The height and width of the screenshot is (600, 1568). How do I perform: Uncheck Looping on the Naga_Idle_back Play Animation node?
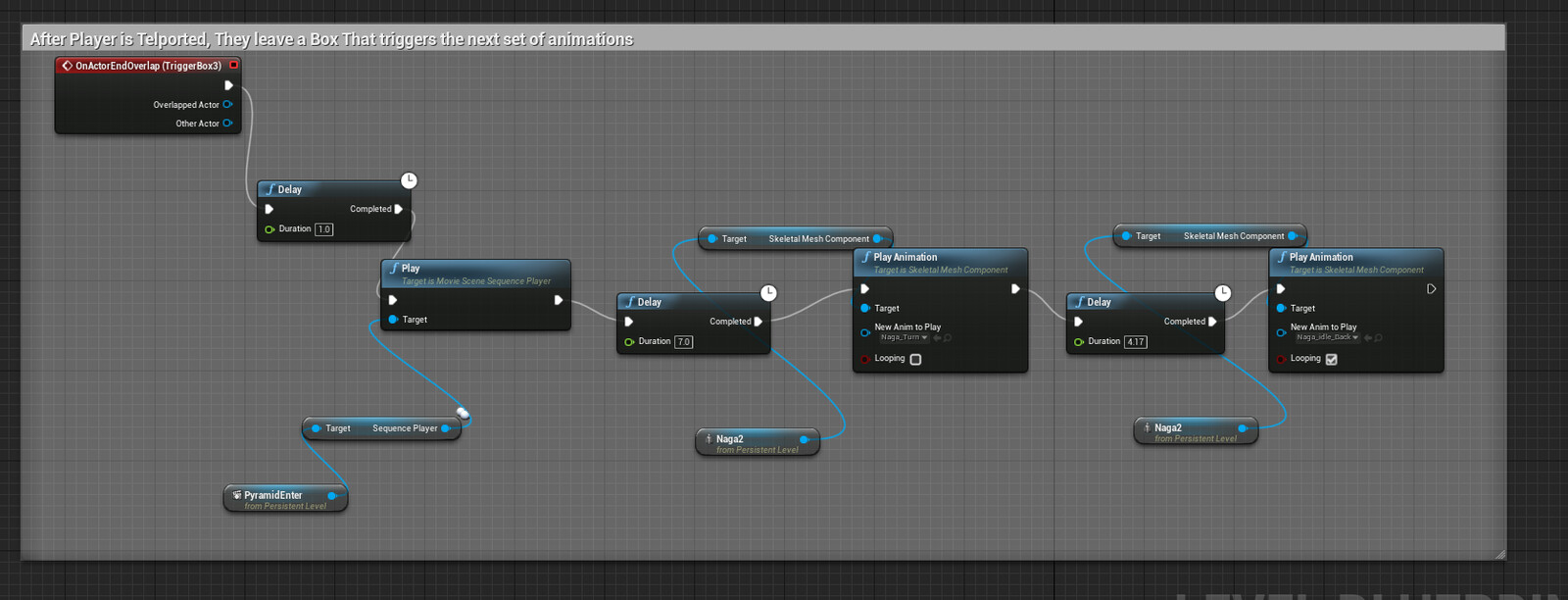1331,360
